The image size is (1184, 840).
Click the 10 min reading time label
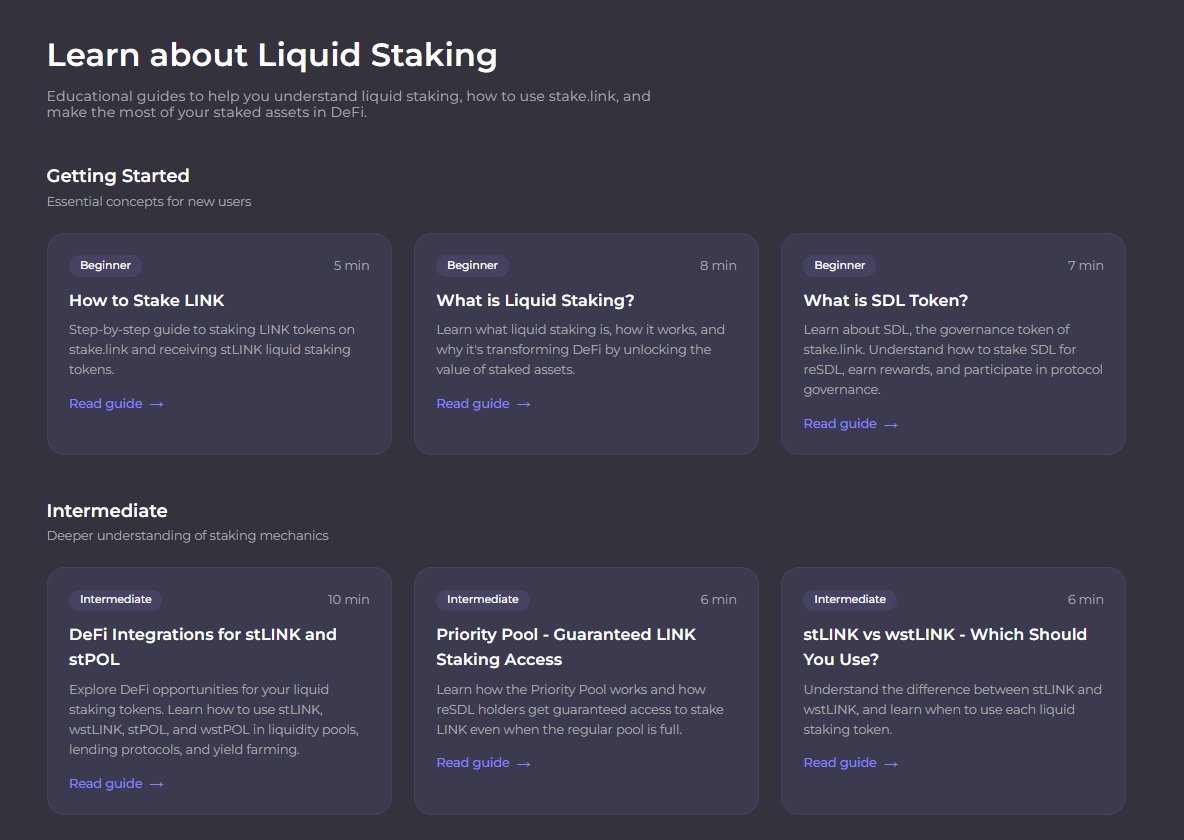[348, 599]
